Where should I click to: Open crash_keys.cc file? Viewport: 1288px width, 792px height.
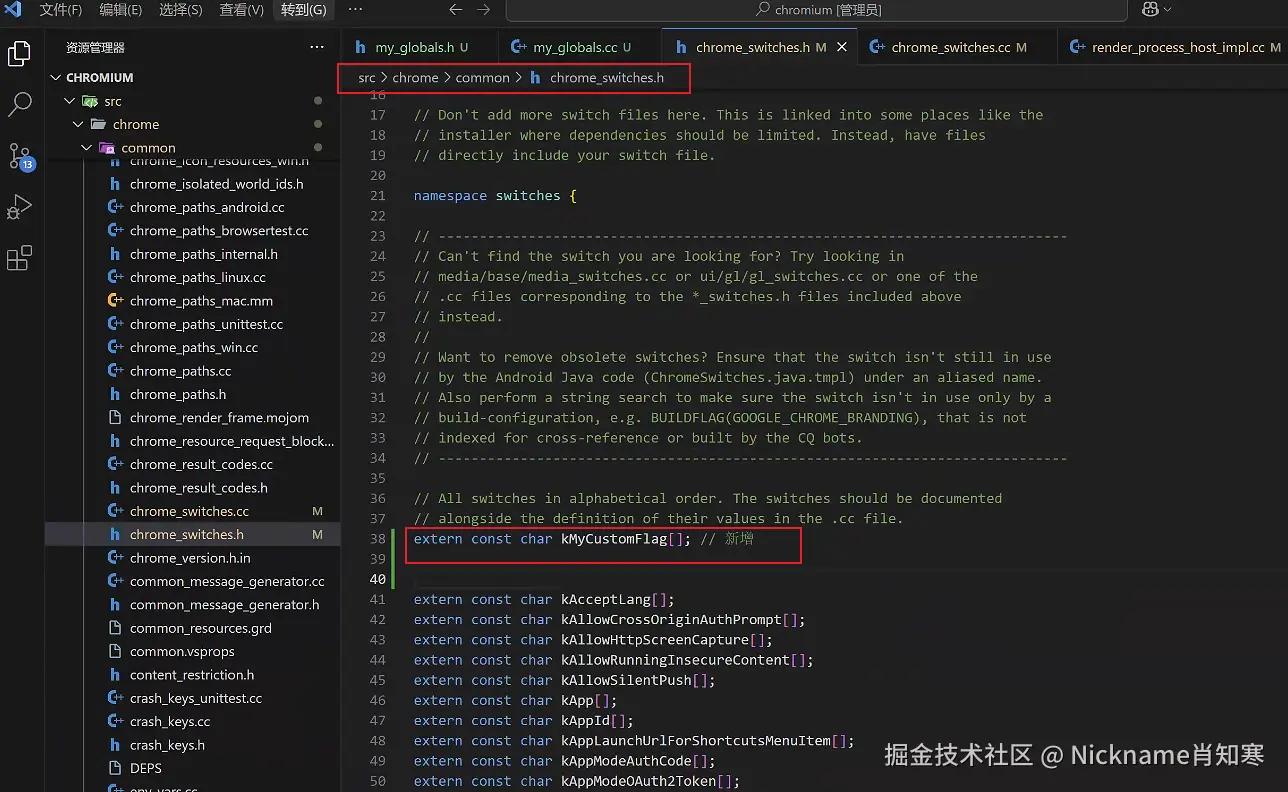tap(170, 721)
